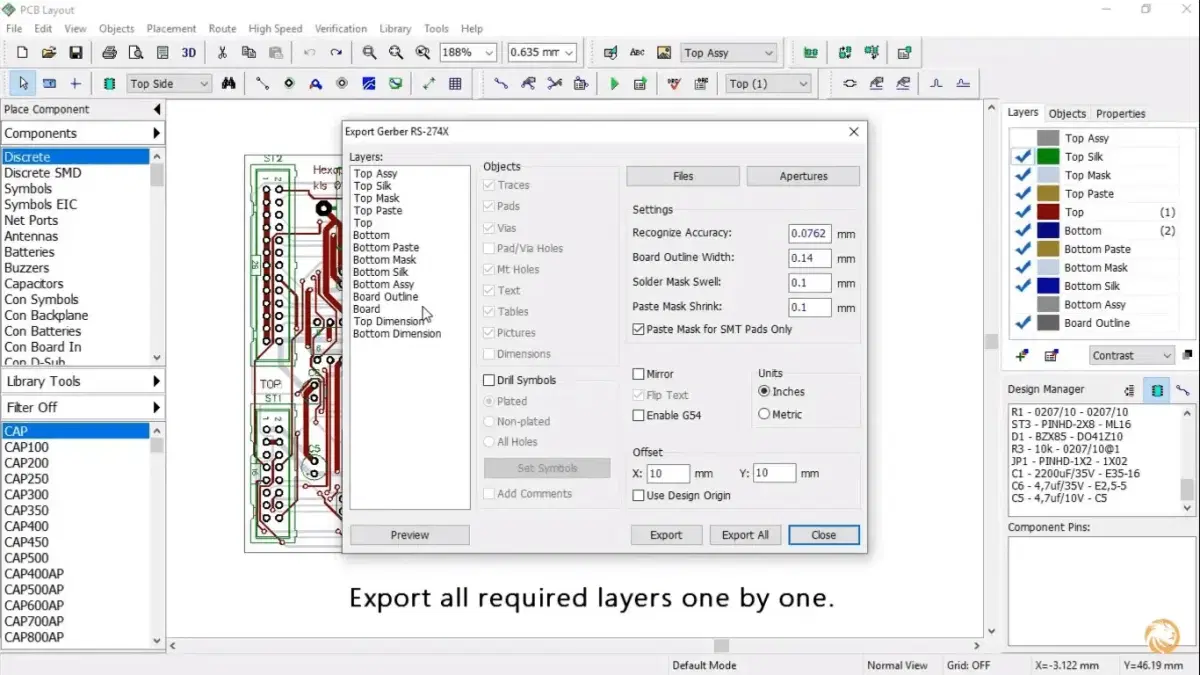Click the Cut scissors icon
The height and width of the screenshot is (675, 1200).
[222, 53]
